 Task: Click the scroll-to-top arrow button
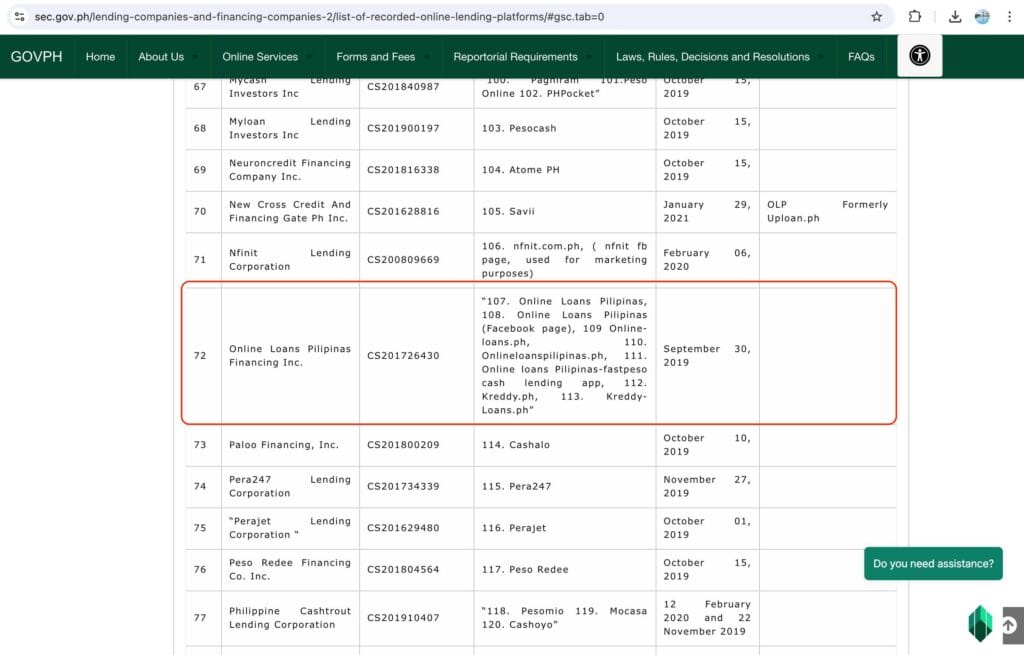click(x=1008, y=623)
